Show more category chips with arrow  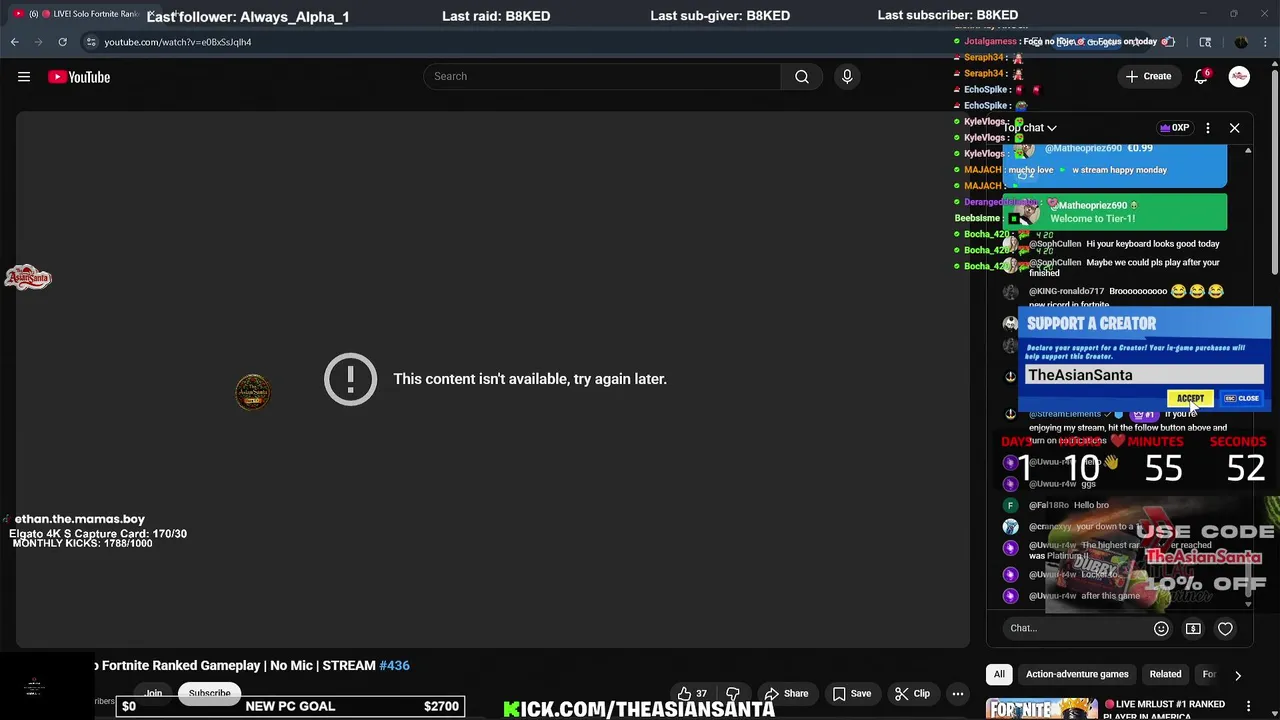pos(1238,675)
